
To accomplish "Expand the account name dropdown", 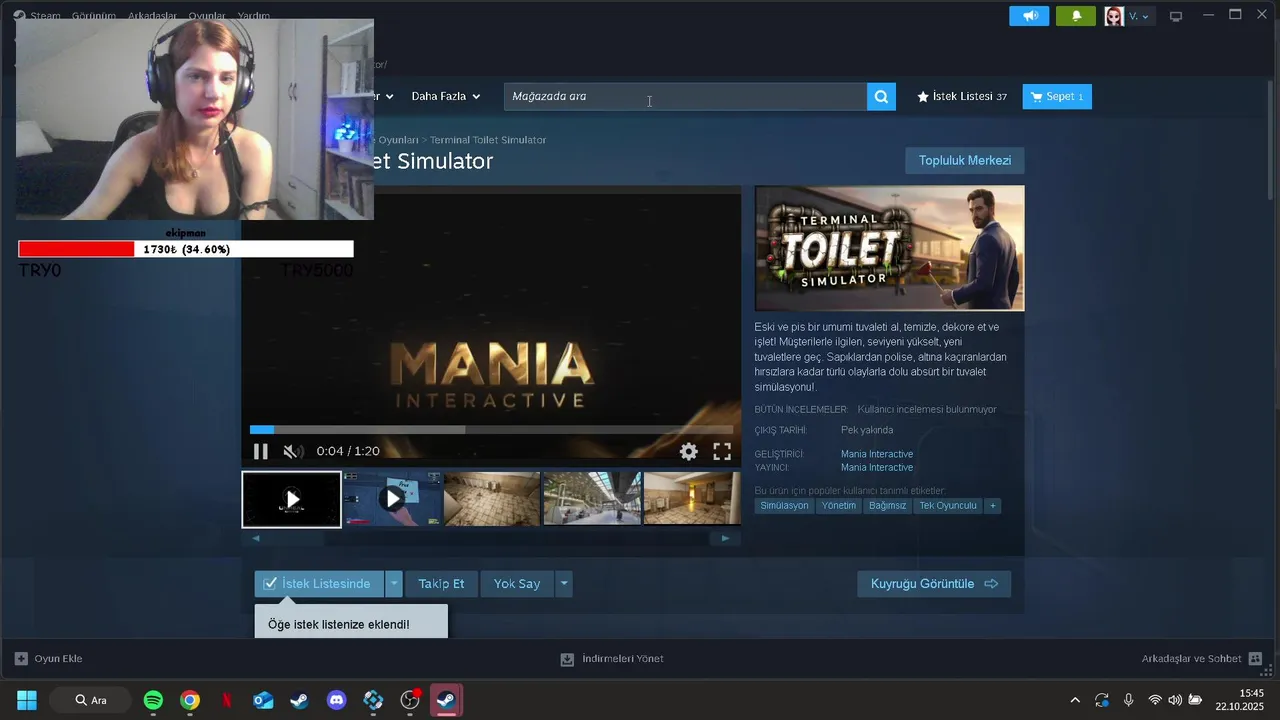I will pos(1139,16).
